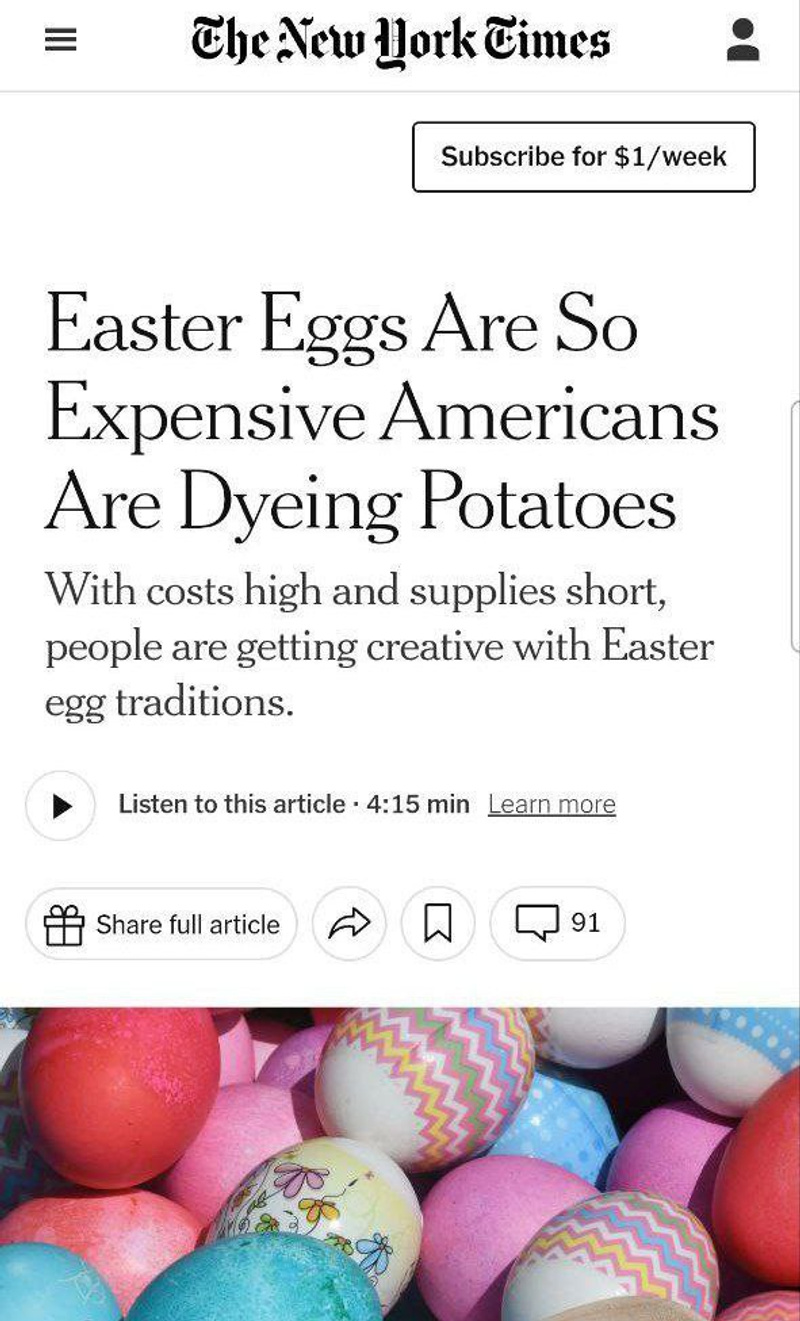The image size is (800, 1321).
Task: Play the article audio
Action: pyautogui.click(x=61, y=805)
